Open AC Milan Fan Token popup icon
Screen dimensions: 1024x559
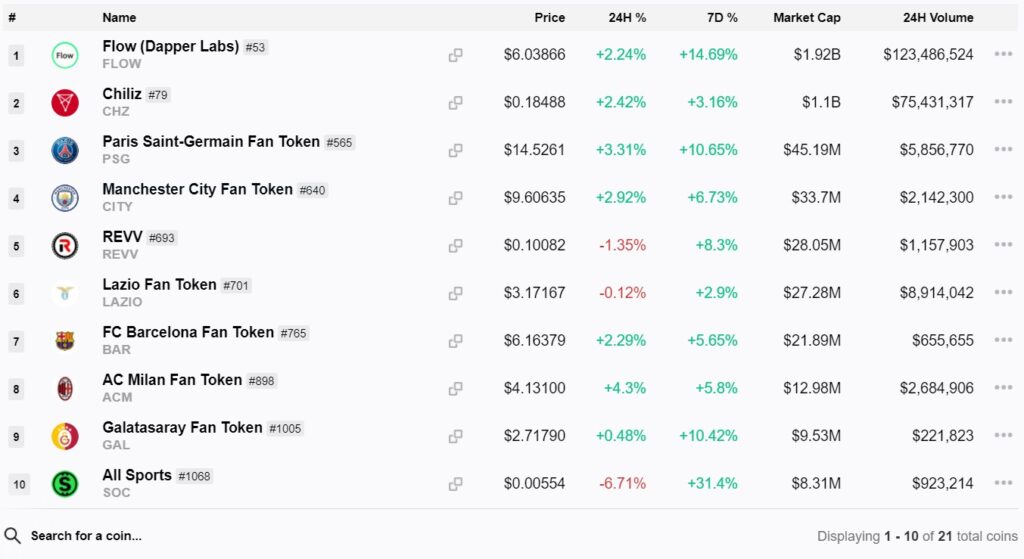455,389
